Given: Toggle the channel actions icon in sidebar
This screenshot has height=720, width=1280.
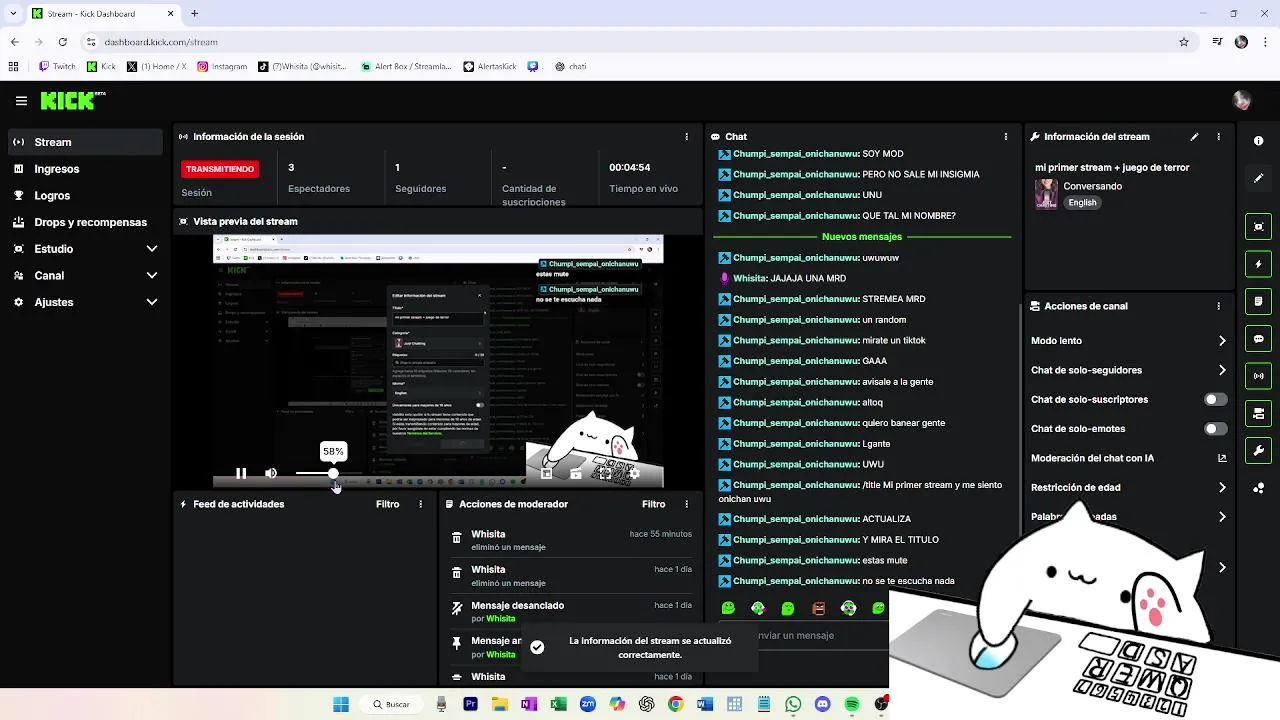Looking at the screenshot, I should (1259, 413).
